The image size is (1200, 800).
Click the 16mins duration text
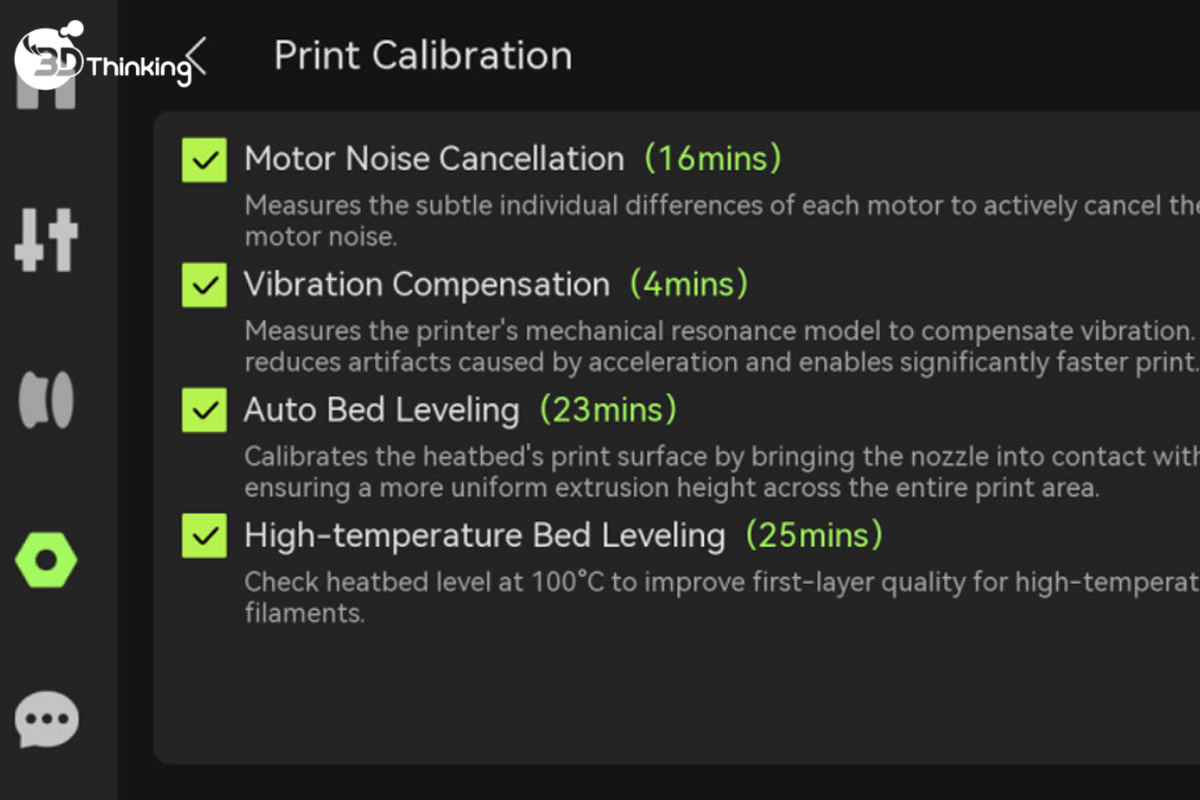(x=712, y=158)
